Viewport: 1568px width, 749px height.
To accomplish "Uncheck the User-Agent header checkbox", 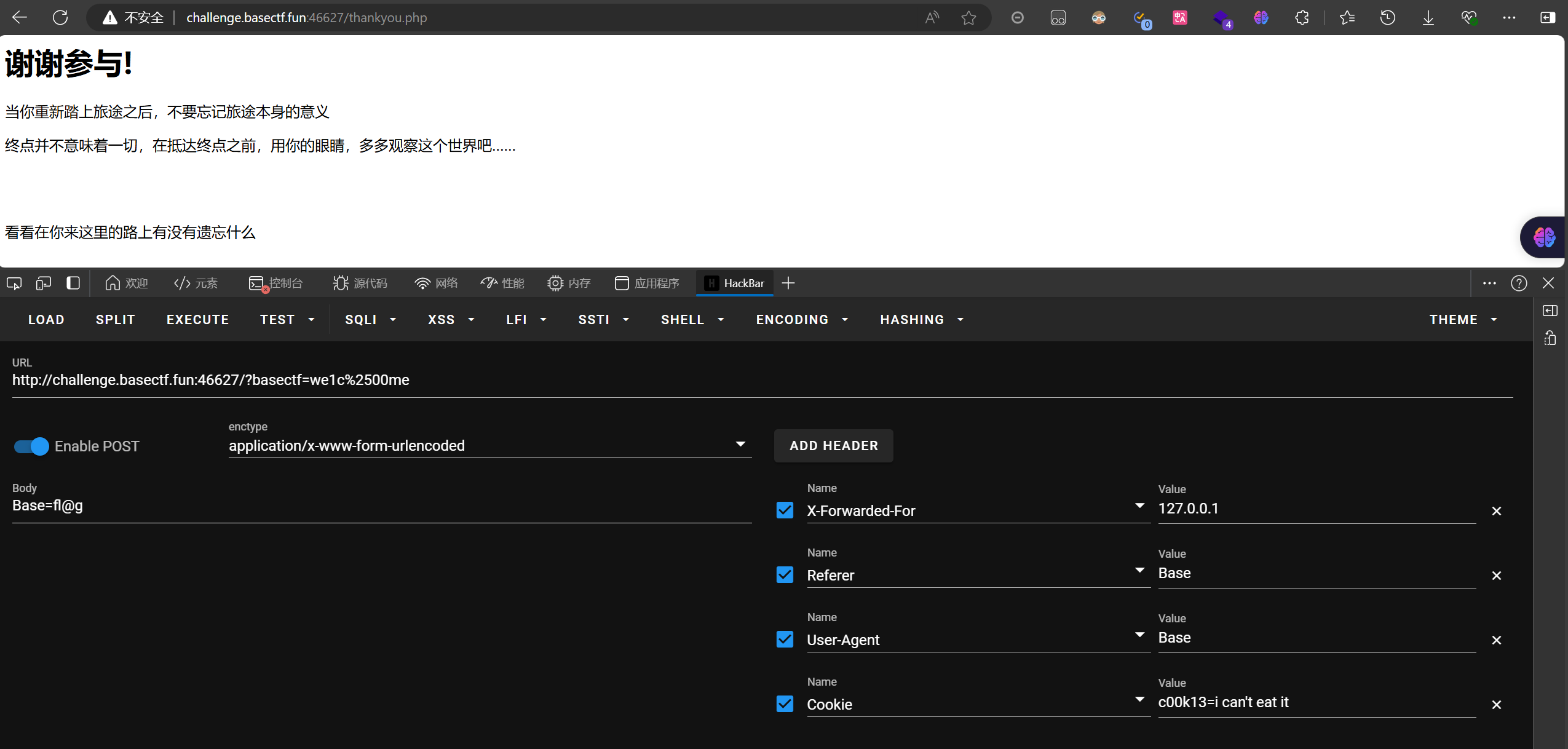I will [785, 640].
